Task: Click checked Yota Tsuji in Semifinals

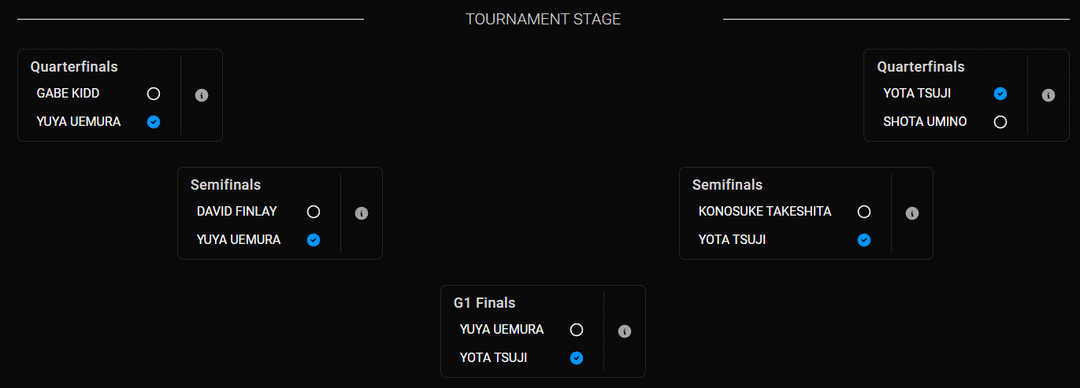Action: click(x=864, y=240)
